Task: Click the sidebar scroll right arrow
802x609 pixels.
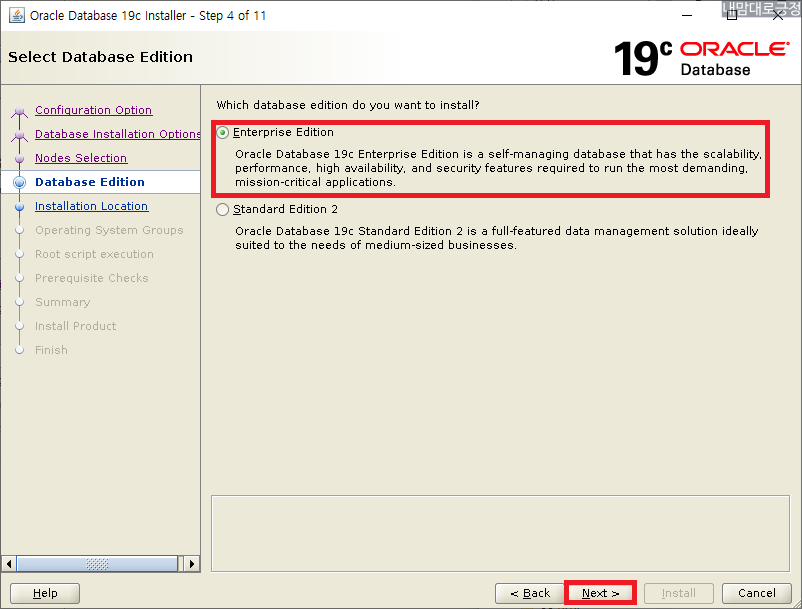Action: coord(191,564)
